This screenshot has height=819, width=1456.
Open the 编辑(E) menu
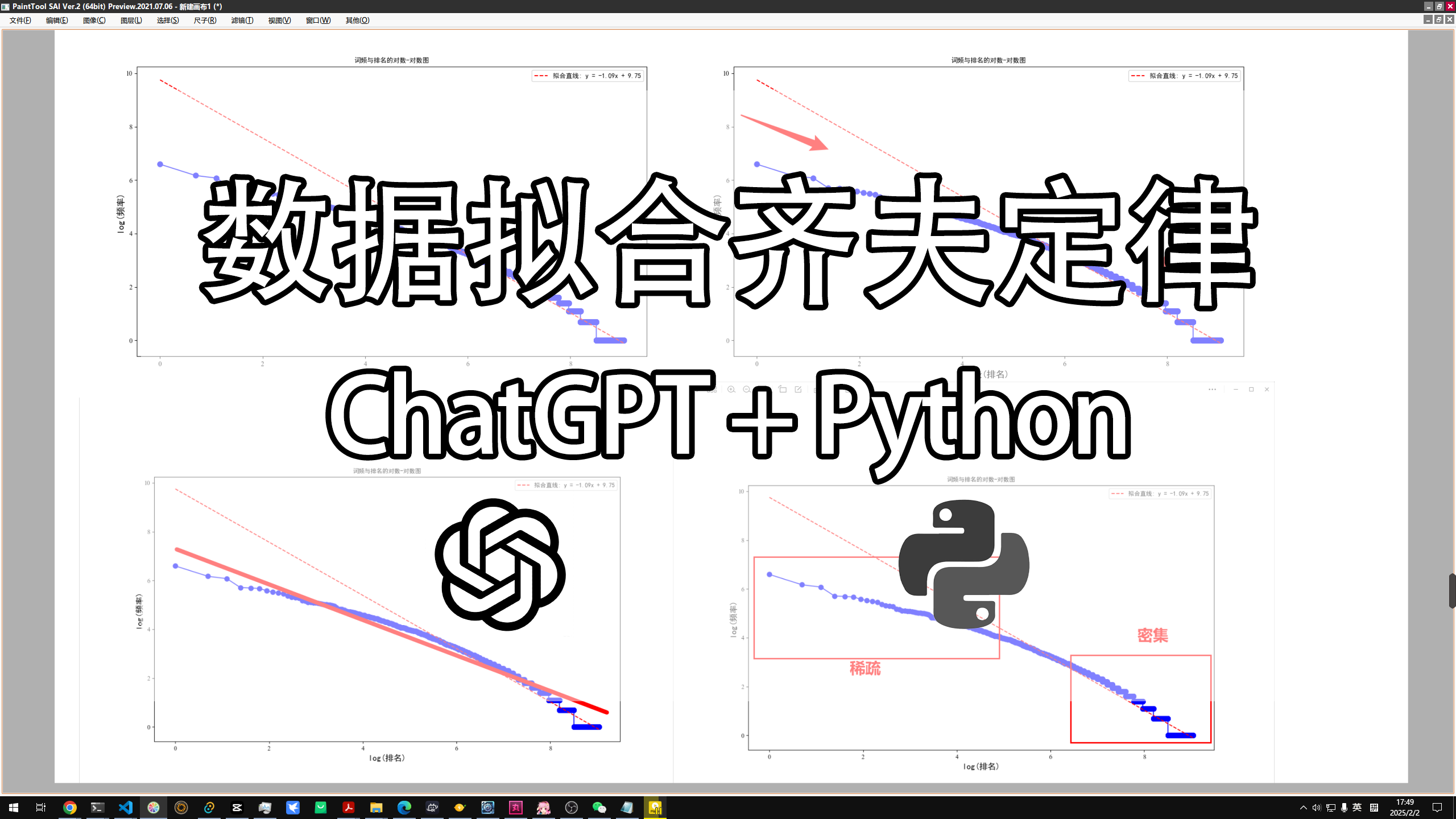tap(57, 20)
